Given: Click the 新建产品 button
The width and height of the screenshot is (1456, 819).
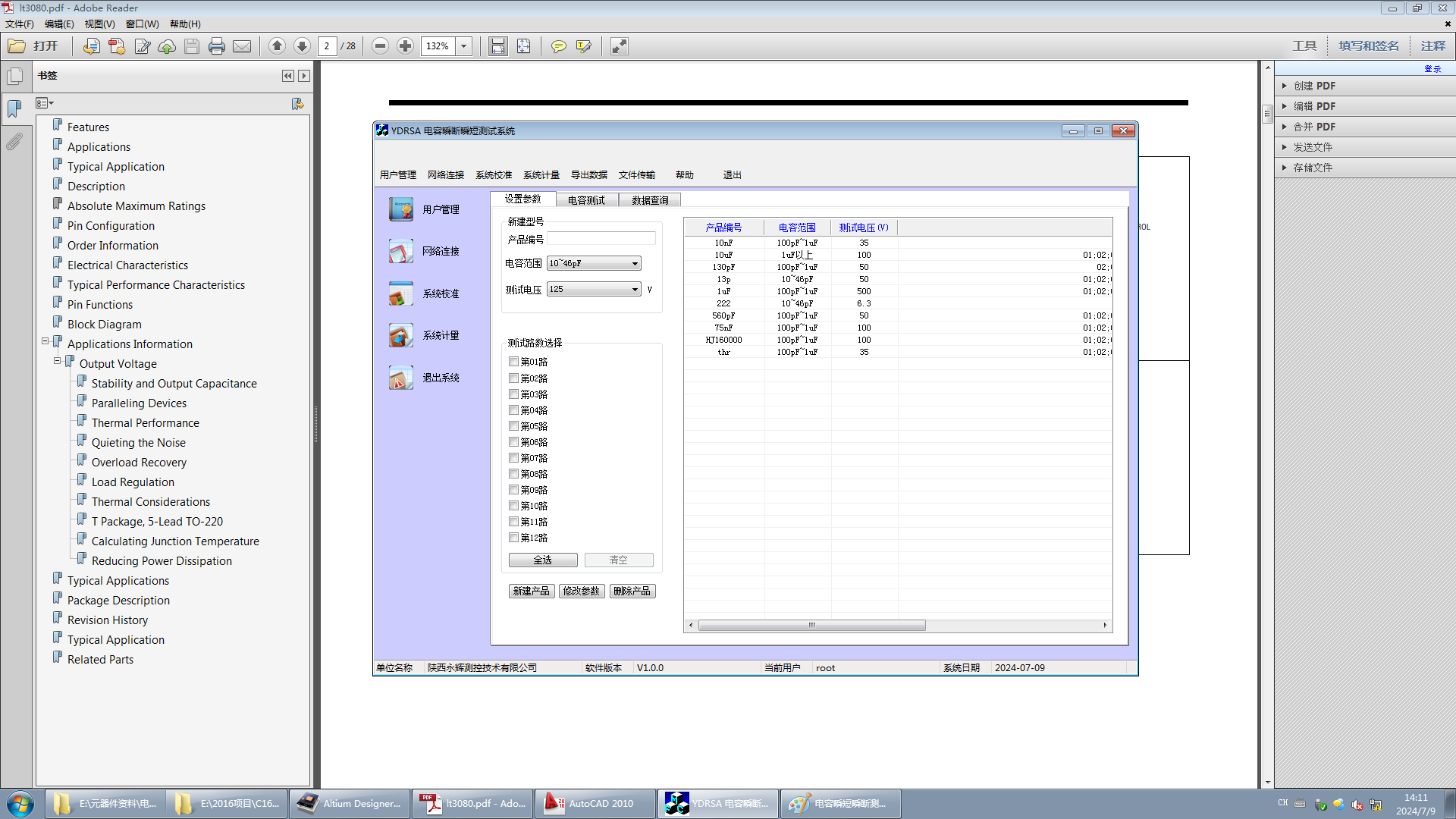Looking at the screenshot, I should coord(532,591).
